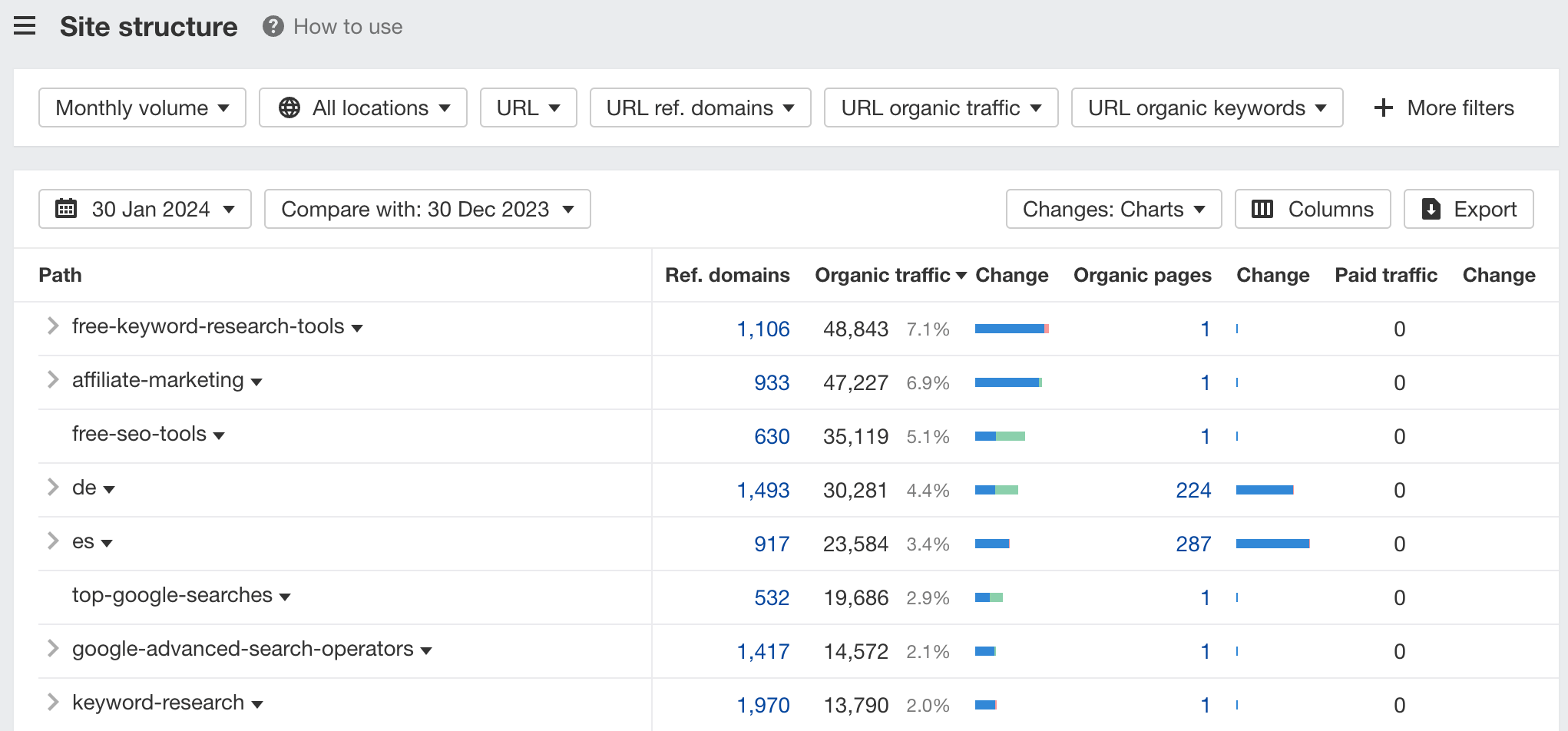Open the hamburger menu icon
The width and height of the screenshot is (1568, 731).
pyautogui.click(x=25, y=26)
